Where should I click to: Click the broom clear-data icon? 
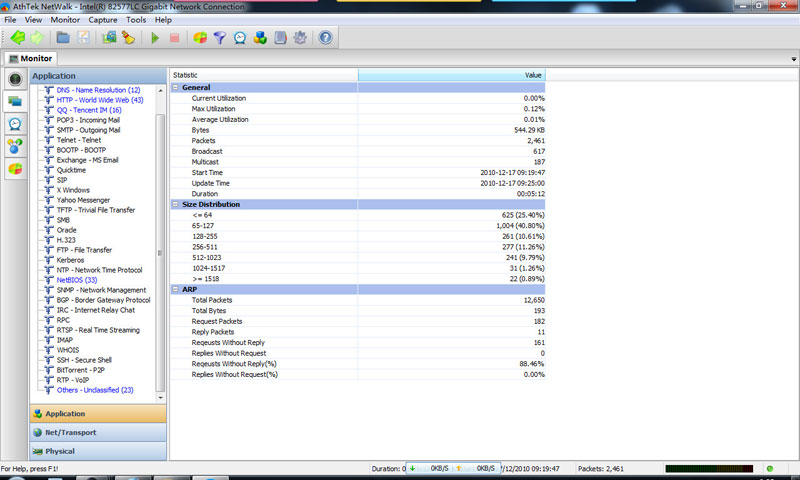(128, 38)
